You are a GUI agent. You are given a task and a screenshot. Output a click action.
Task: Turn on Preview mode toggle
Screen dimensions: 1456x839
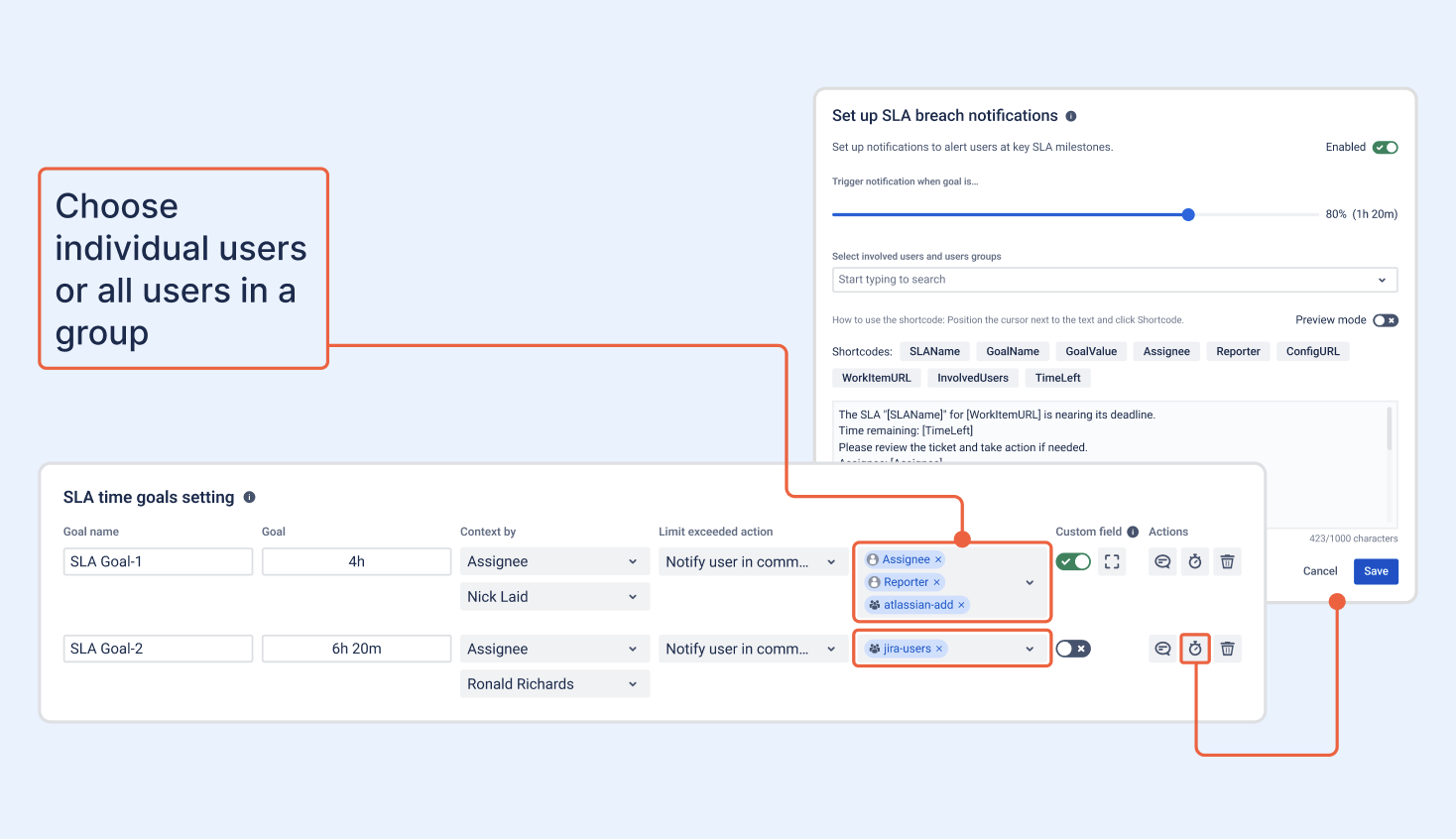click(x=1386, y=320)
